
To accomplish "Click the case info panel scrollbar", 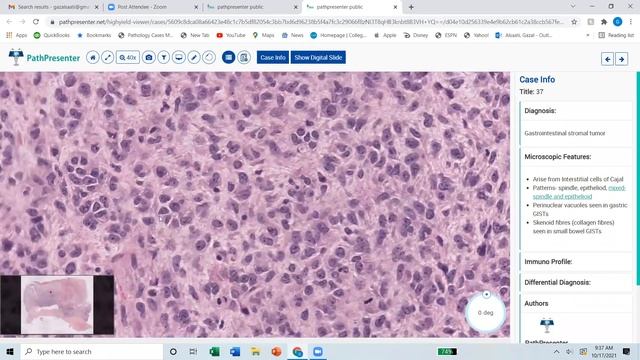I will (638, 179).
